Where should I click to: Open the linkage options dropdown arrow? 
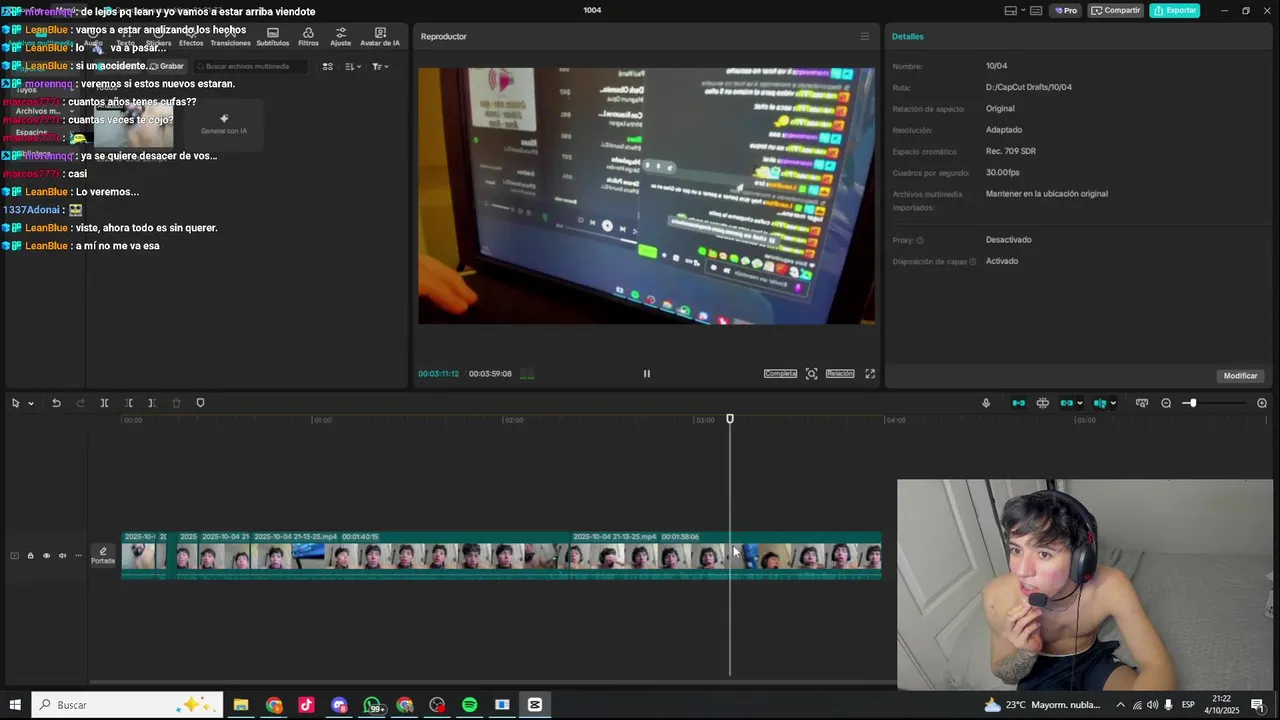click(1079, 403)
